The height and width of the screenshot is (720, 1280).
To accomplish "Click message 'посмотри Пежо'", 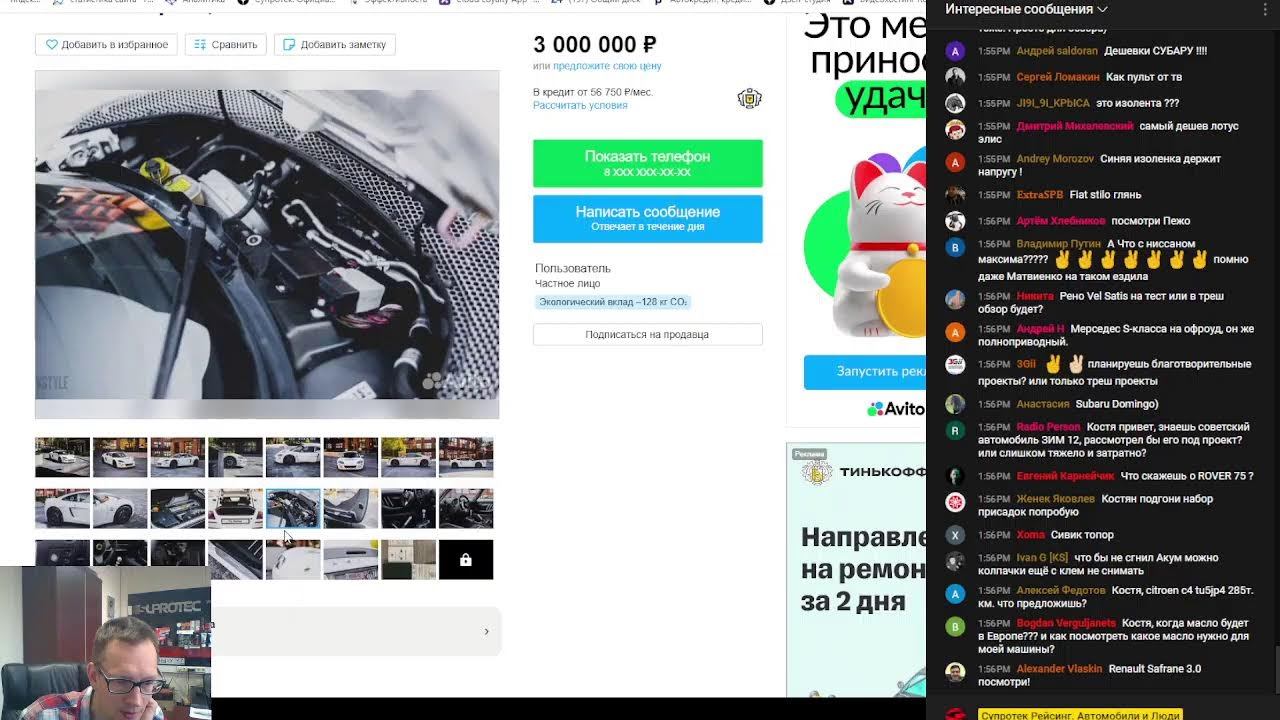I will pos(1151,221).
